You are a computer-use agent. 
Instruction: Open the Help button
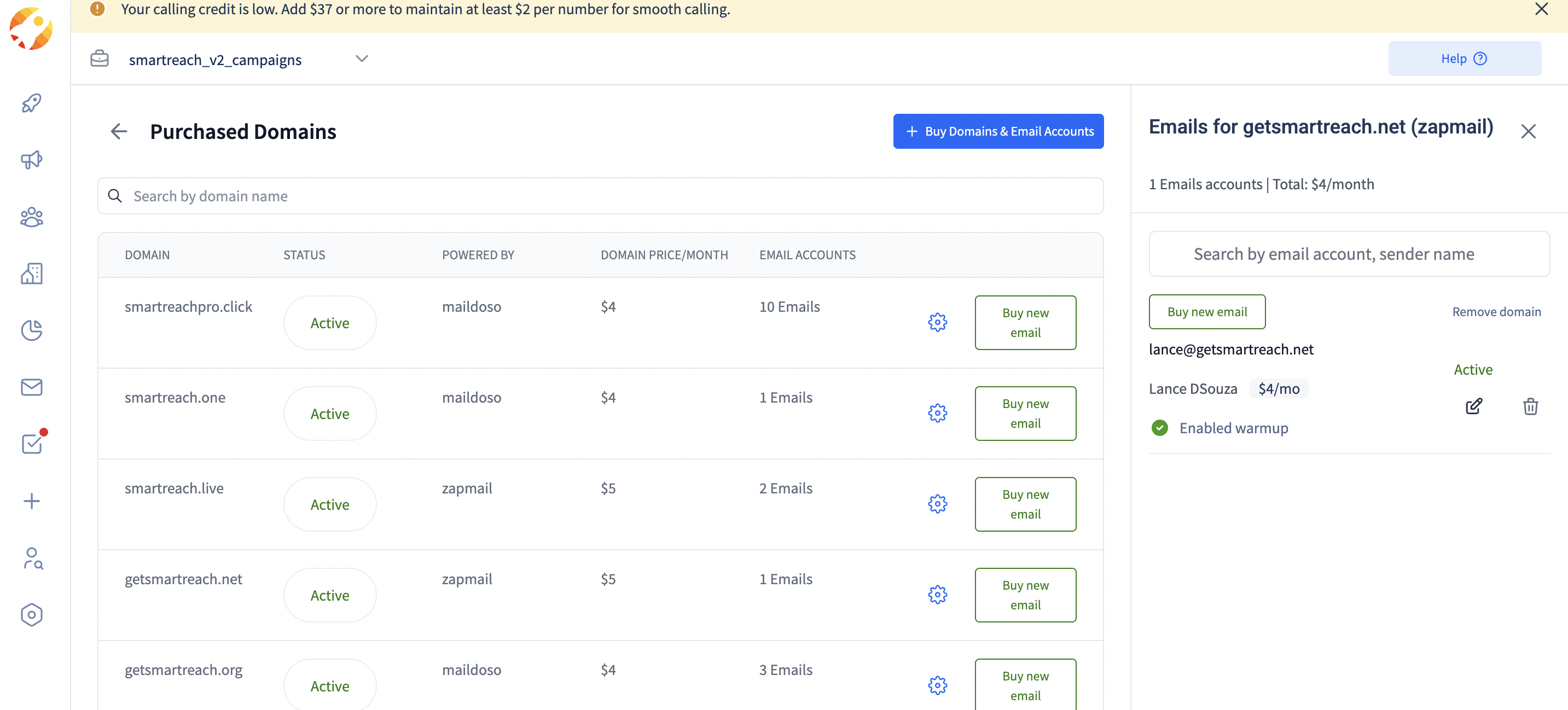coord(1465,59)
